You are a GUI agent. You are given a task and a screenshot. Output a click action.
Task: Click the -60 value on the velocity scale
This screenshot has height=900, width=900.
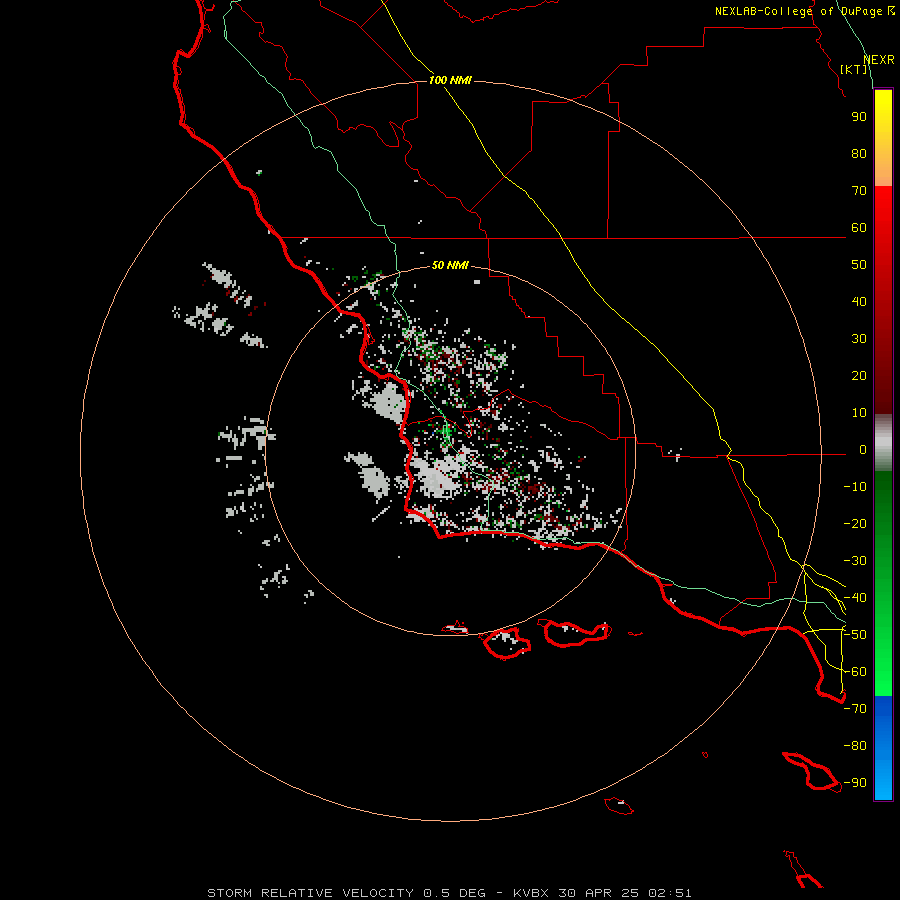pos(855,672)
